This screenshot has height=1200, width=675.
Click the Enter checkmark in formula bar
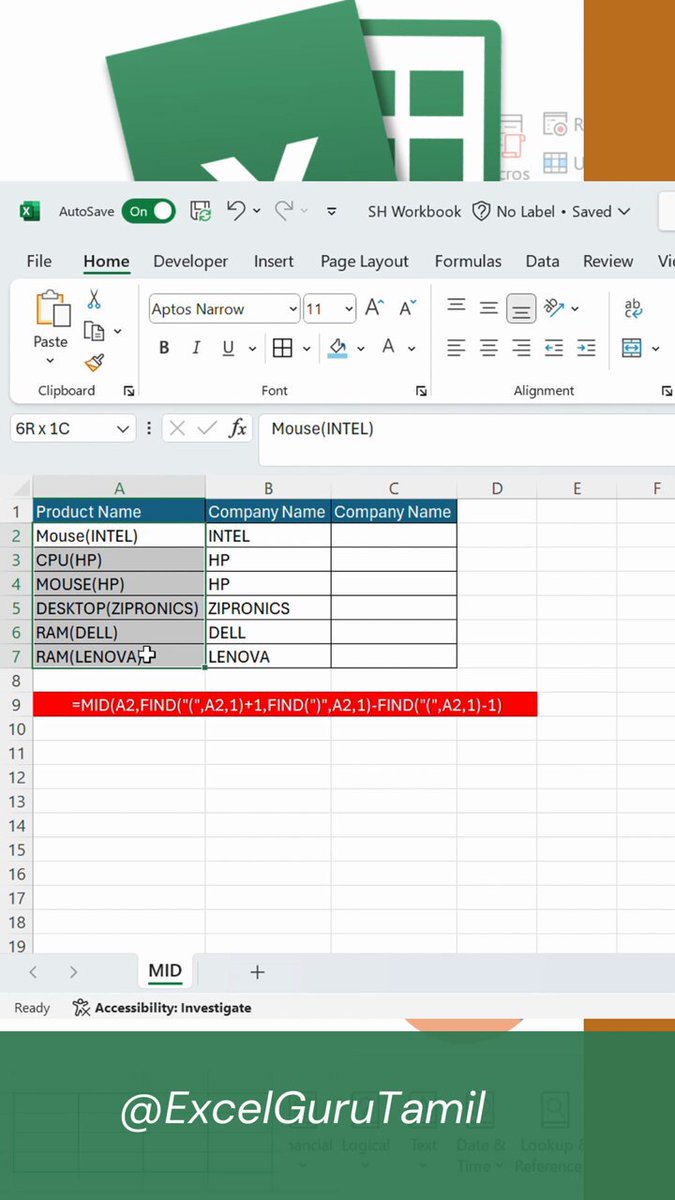pos(207,429)
